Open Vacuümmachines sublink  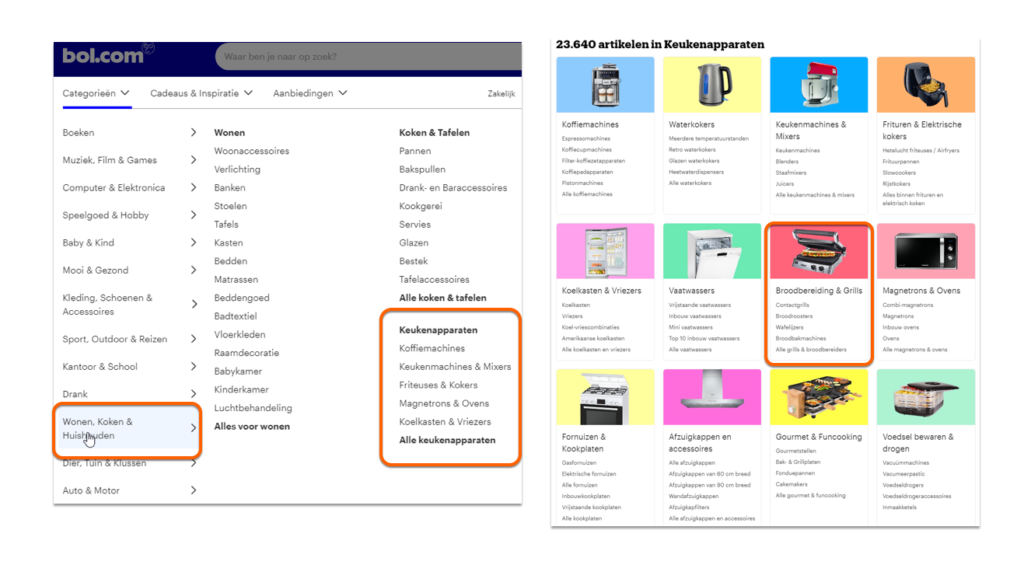pos(906,463)
